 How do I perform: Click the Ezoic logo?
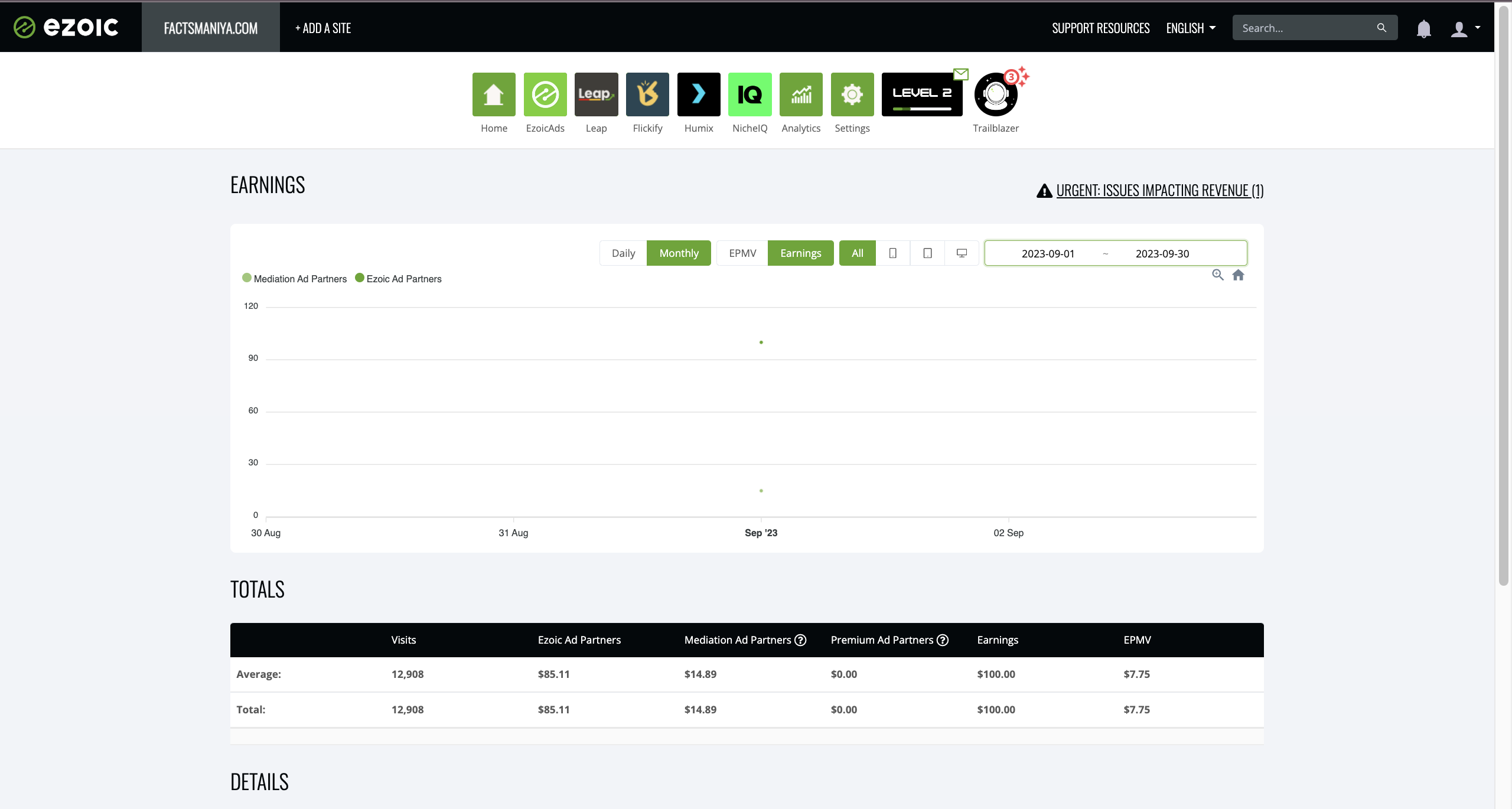pos(66,27)
